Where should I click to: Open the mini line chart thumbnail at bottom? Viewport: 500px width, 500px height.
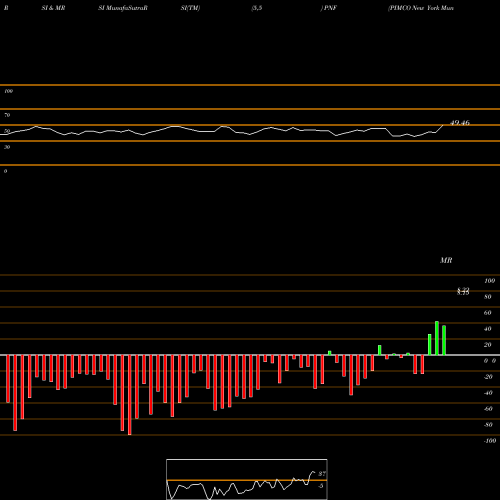pos(247,479)
